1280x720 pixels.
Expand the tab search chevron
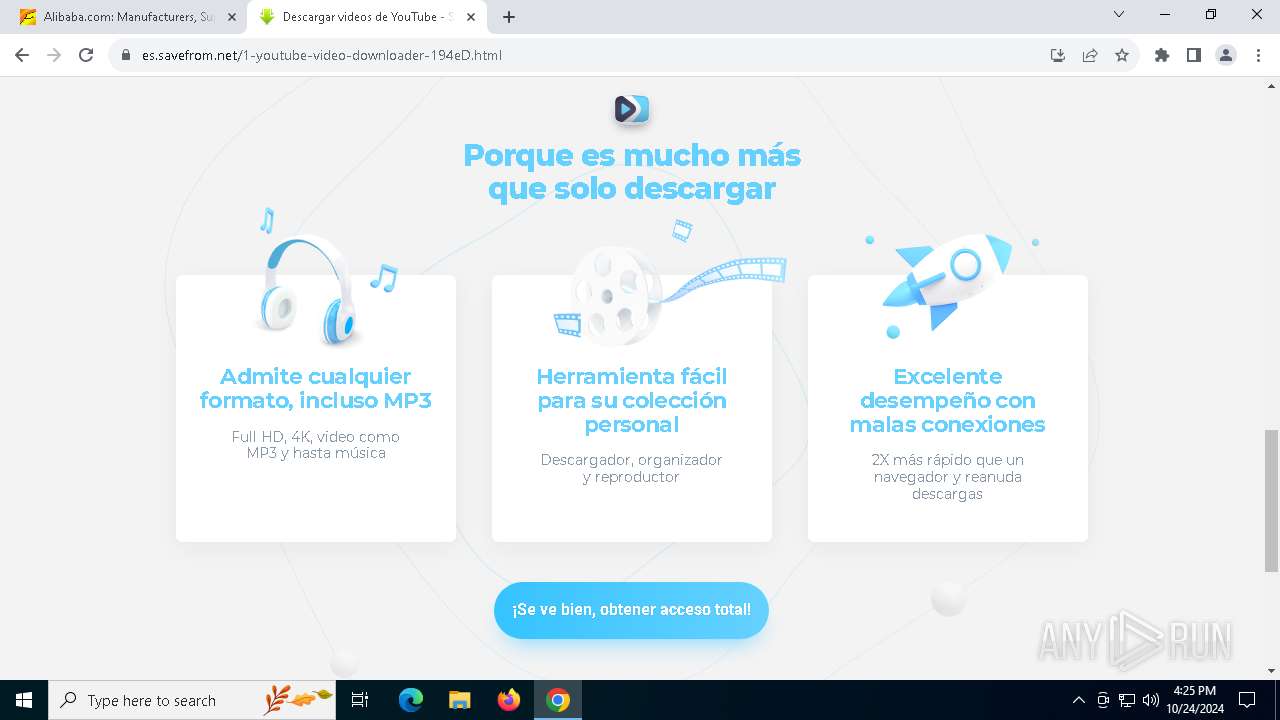tap(1119, 15)
